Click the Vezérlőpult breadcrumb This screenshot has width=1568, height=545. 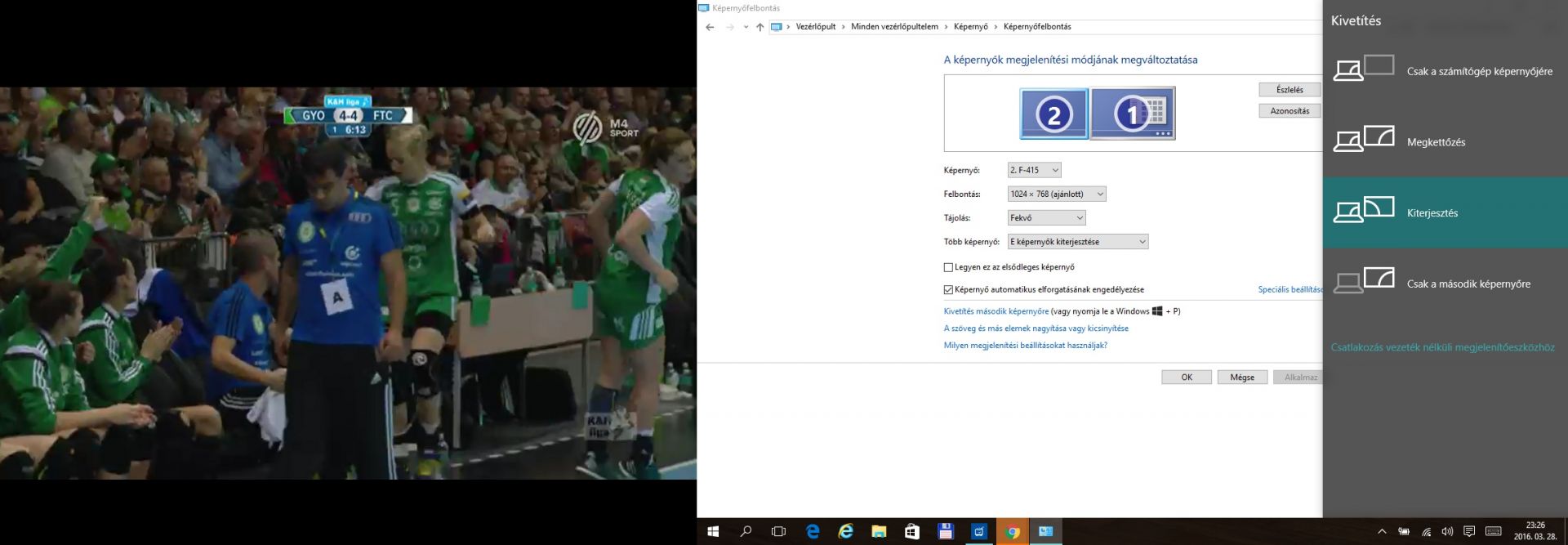[815, 27]
